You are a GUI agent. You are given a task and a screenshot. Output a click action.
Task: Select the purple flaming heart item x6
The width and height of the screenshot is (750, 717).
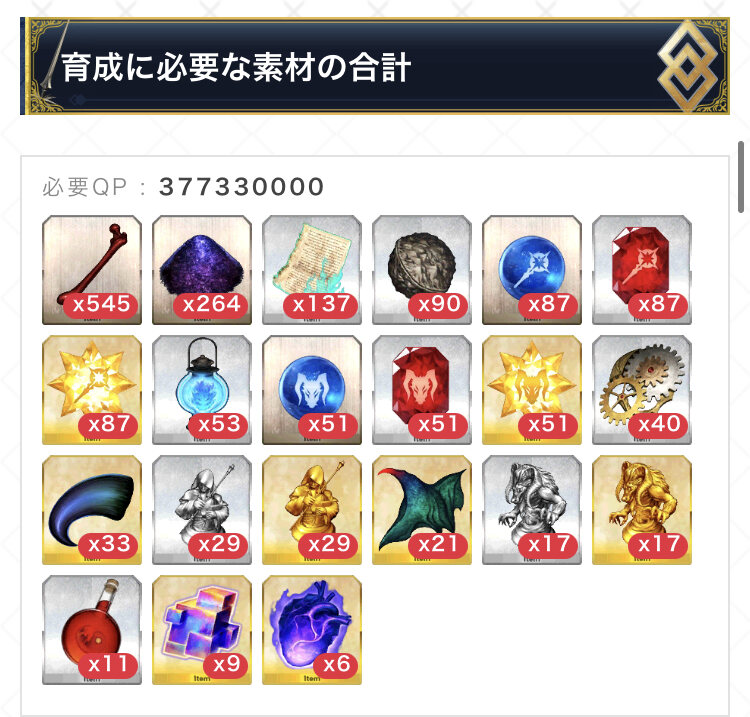pyautogui.click(x=312, y=630)
